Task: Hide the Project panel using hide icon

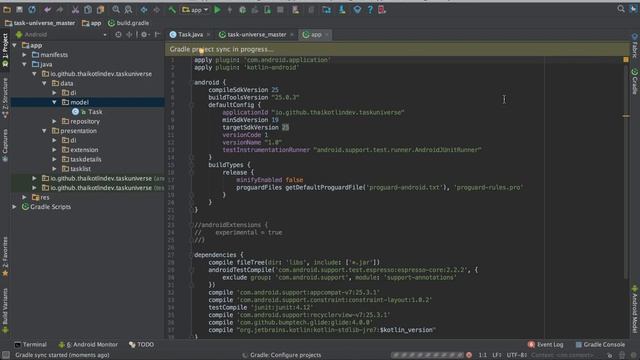Action: 157,35
